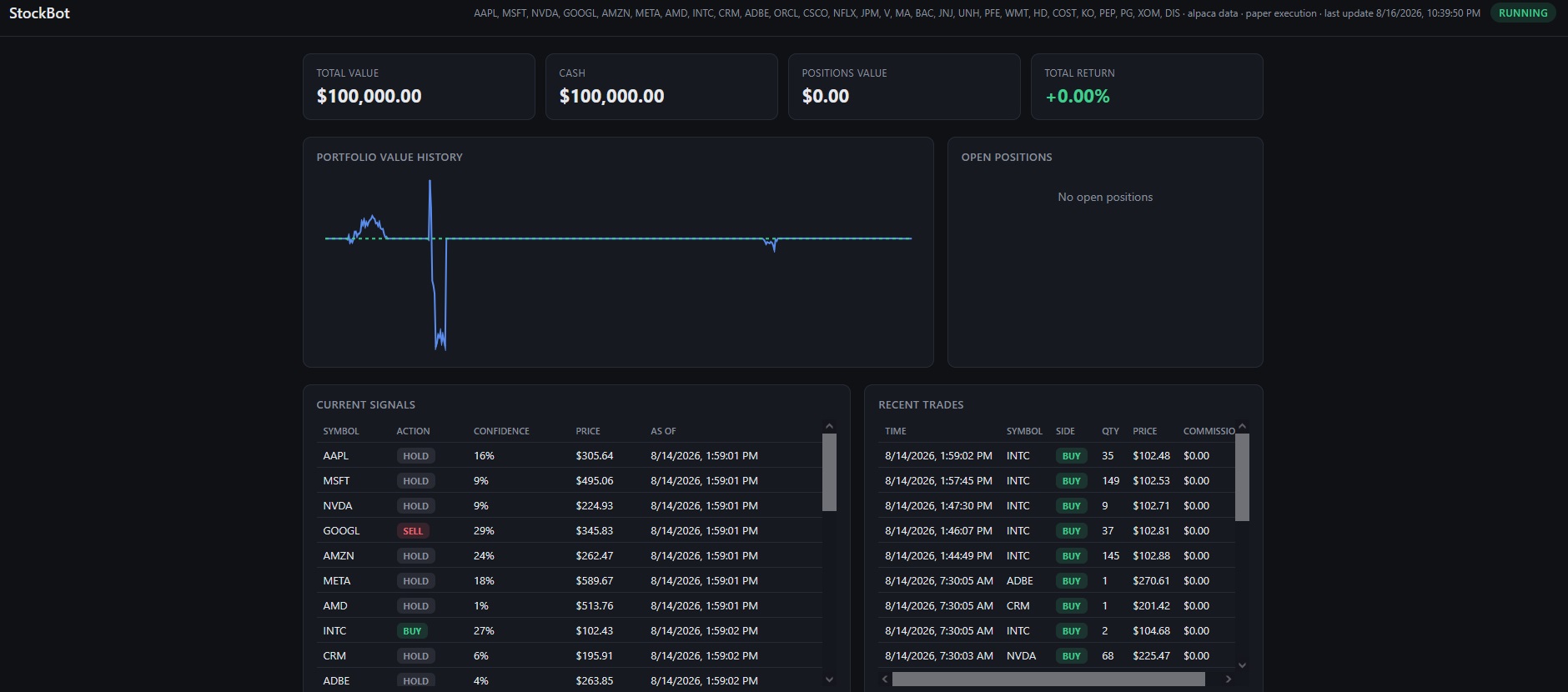Click the NVDA symbol in Recent Trades
Viewport: 1568px width, 692px height.
1021,656
